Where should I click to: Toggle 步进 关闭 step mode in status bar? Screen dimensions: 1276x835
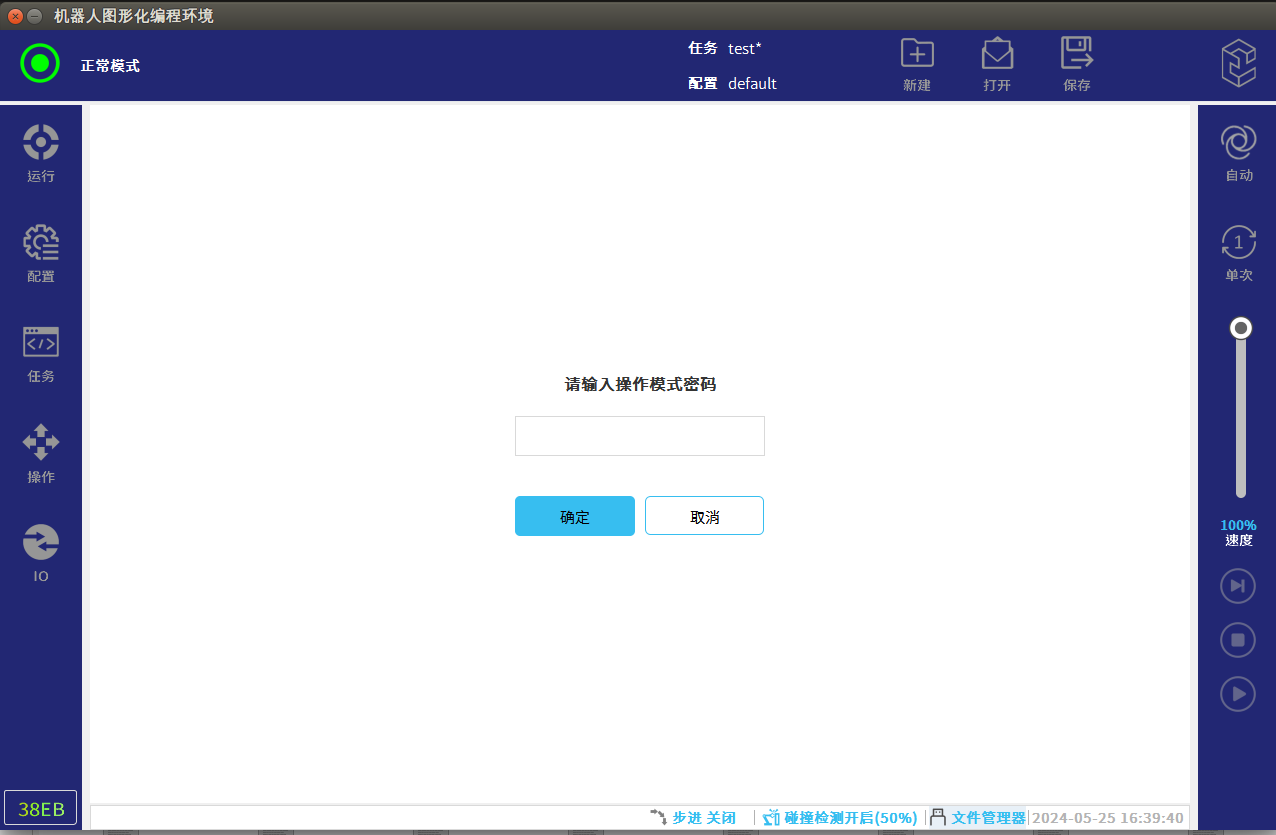[694, 818]
